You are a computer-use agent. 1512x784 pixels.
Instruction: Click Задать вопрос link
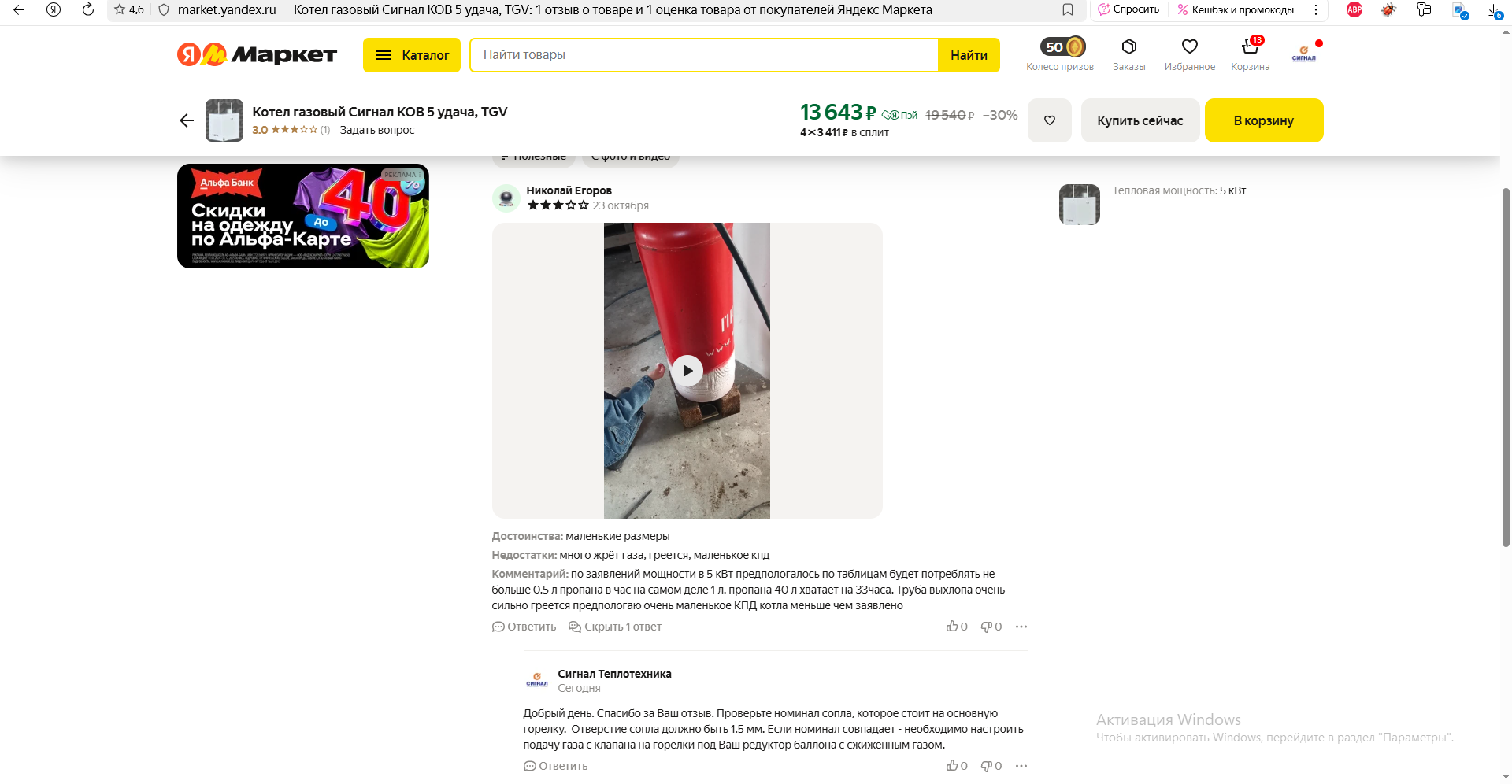click(377, 130)
